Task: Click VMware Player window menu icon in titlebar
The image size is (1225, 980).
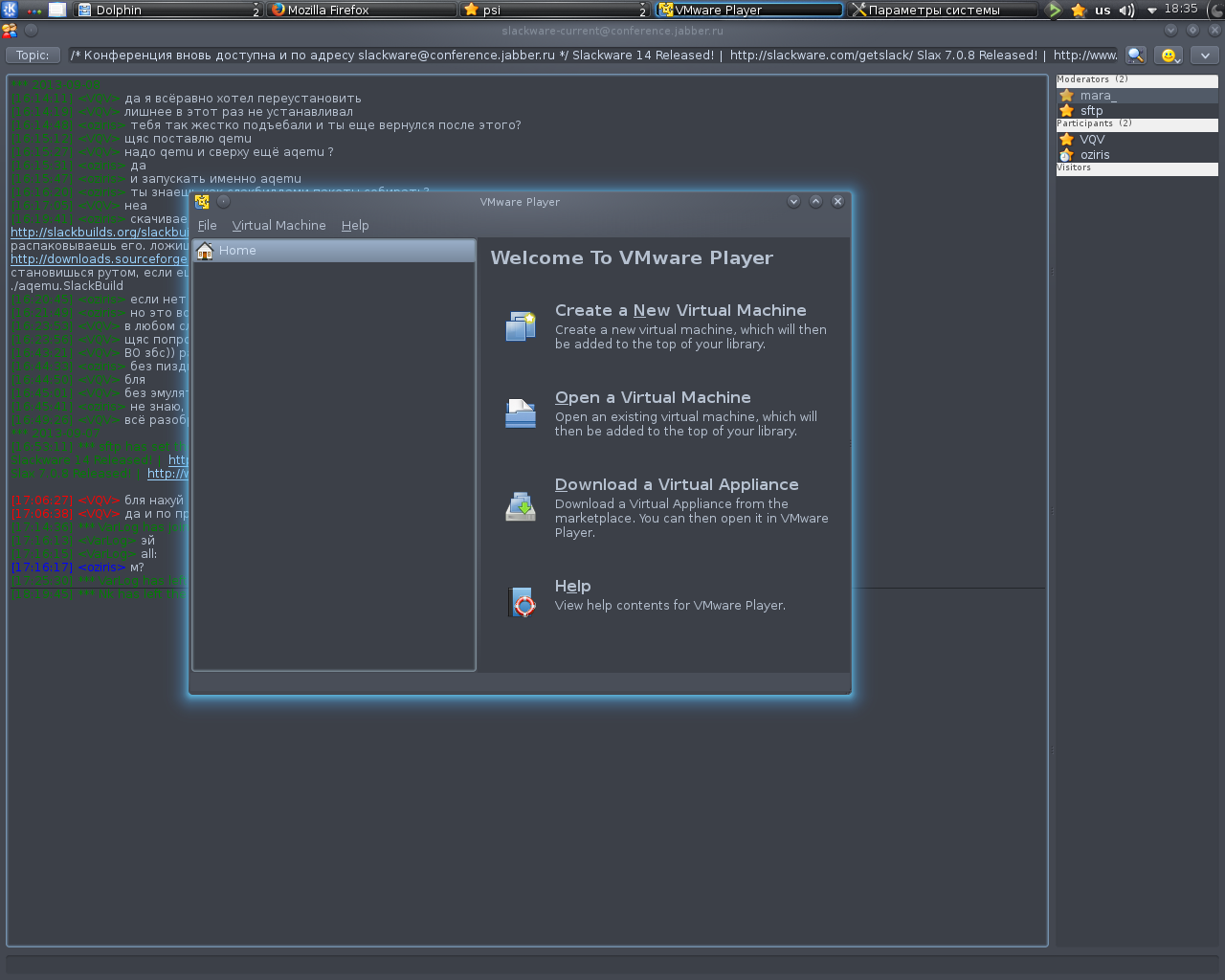Action: click(x=202, y=202)
